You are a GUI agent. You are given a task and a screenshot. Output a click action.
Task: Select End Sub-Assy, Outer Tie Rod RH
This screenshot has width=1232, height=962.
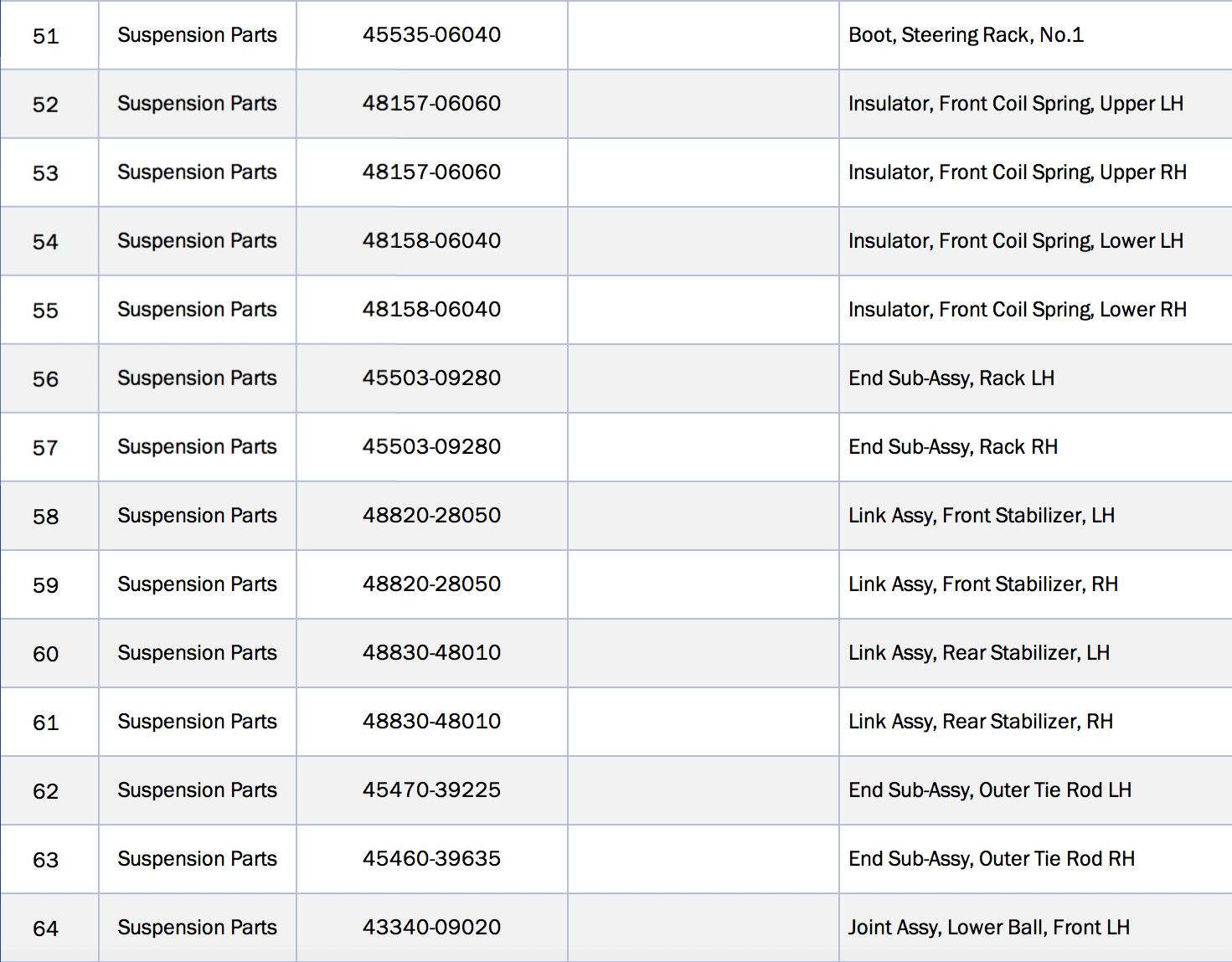point(991,859)
